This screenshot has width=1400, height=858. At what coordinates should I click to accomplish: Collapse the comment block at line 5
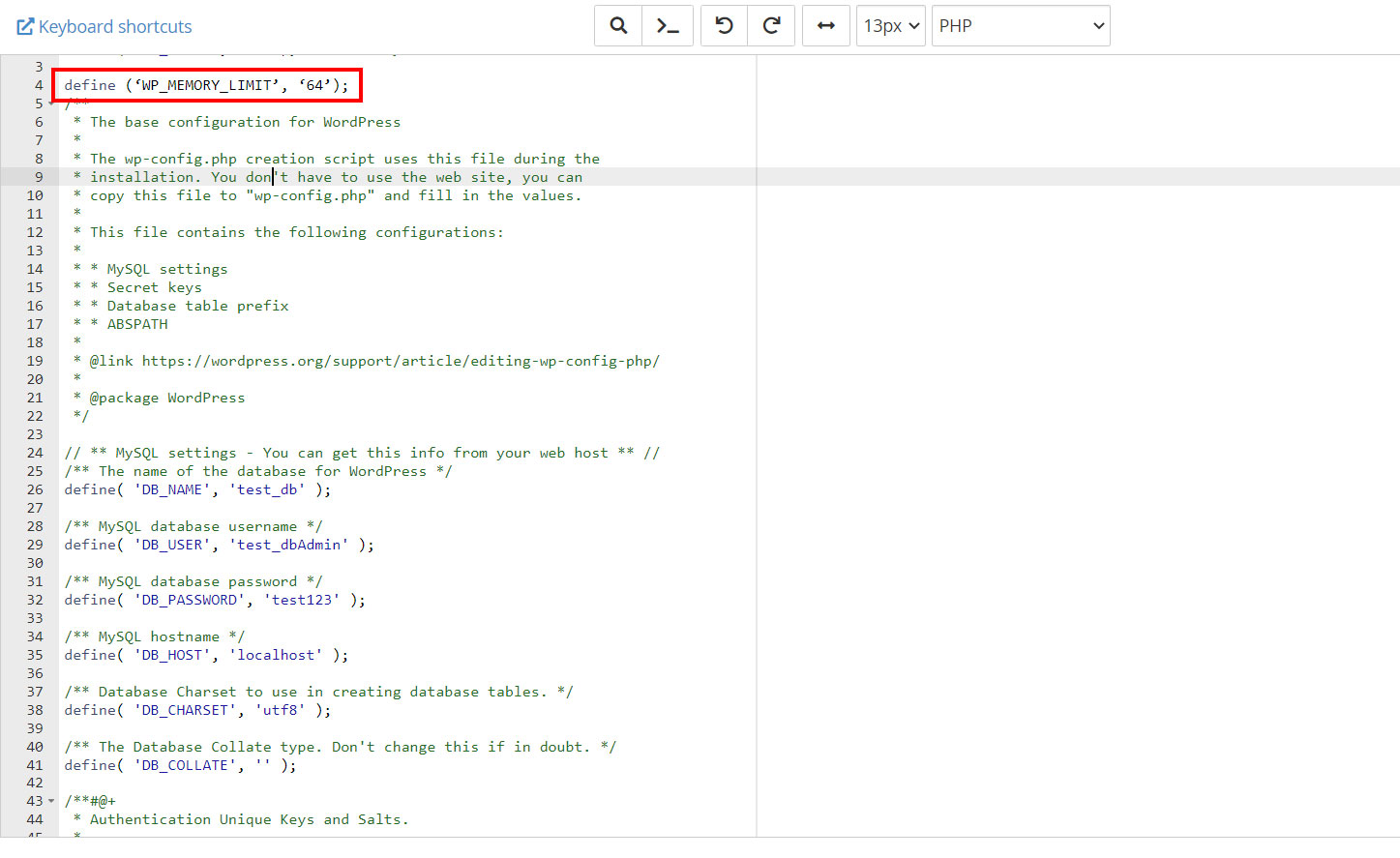coord(51,104)
